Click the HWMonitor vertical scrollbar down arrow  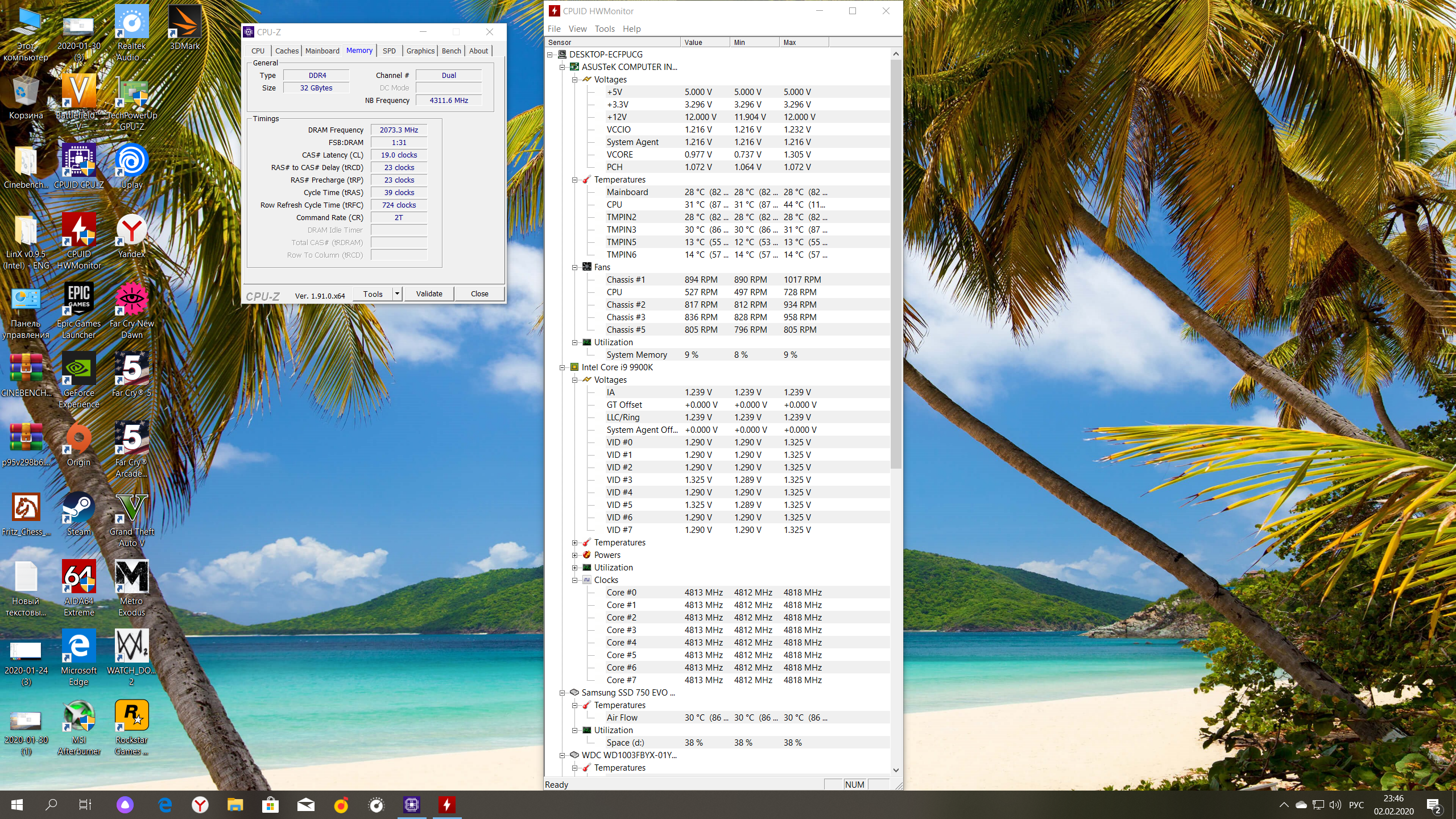pyautogui.click(x=896, y=770)
